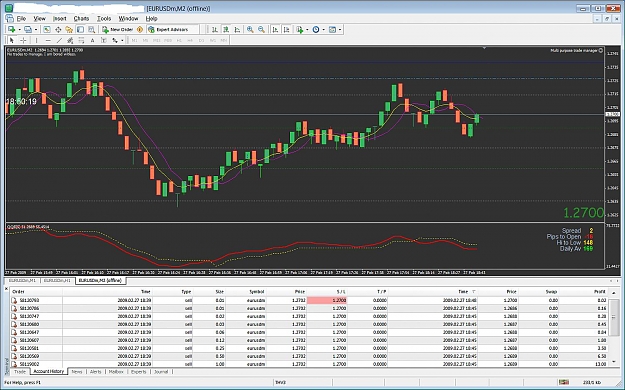Viewport: 625px width, 390px height.
Task: Click the Account History scroll-down arrow
Action: 614,362
